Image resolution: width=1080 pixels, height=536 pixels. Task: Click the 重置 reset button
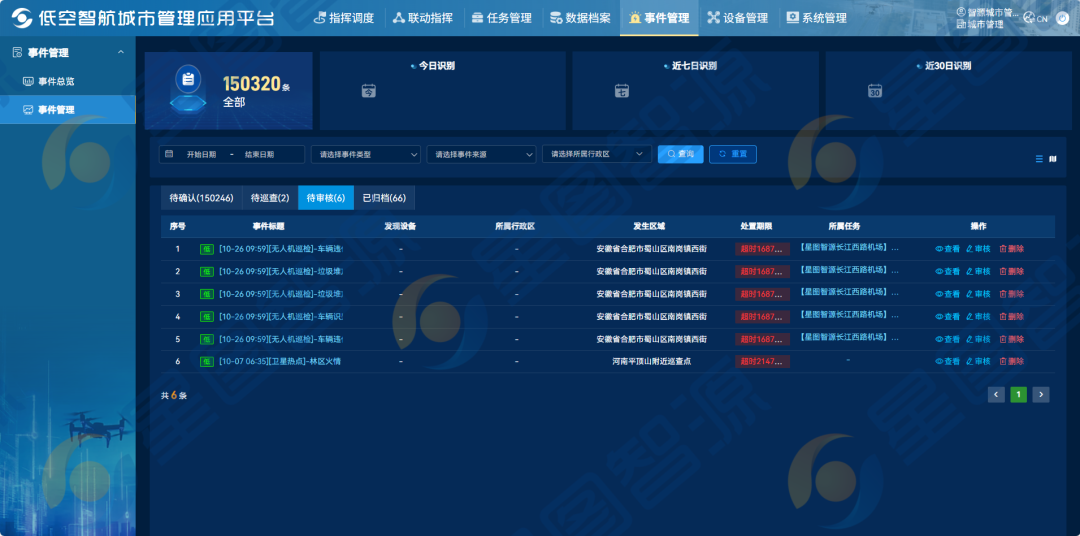[733, 154]
